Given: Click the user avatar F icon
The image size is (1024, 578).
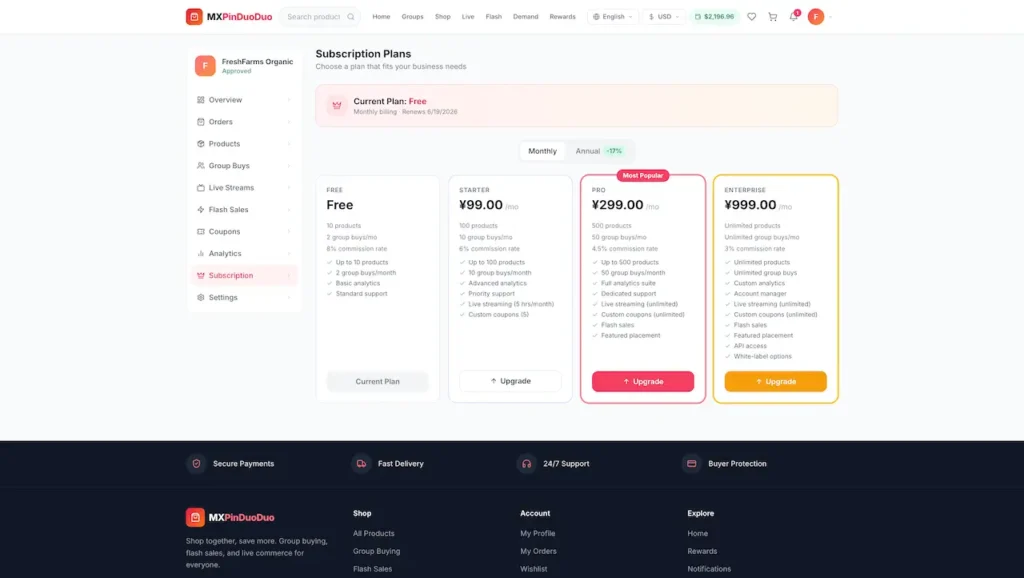Looking at the screenshot, I should [x=816, y=16].
